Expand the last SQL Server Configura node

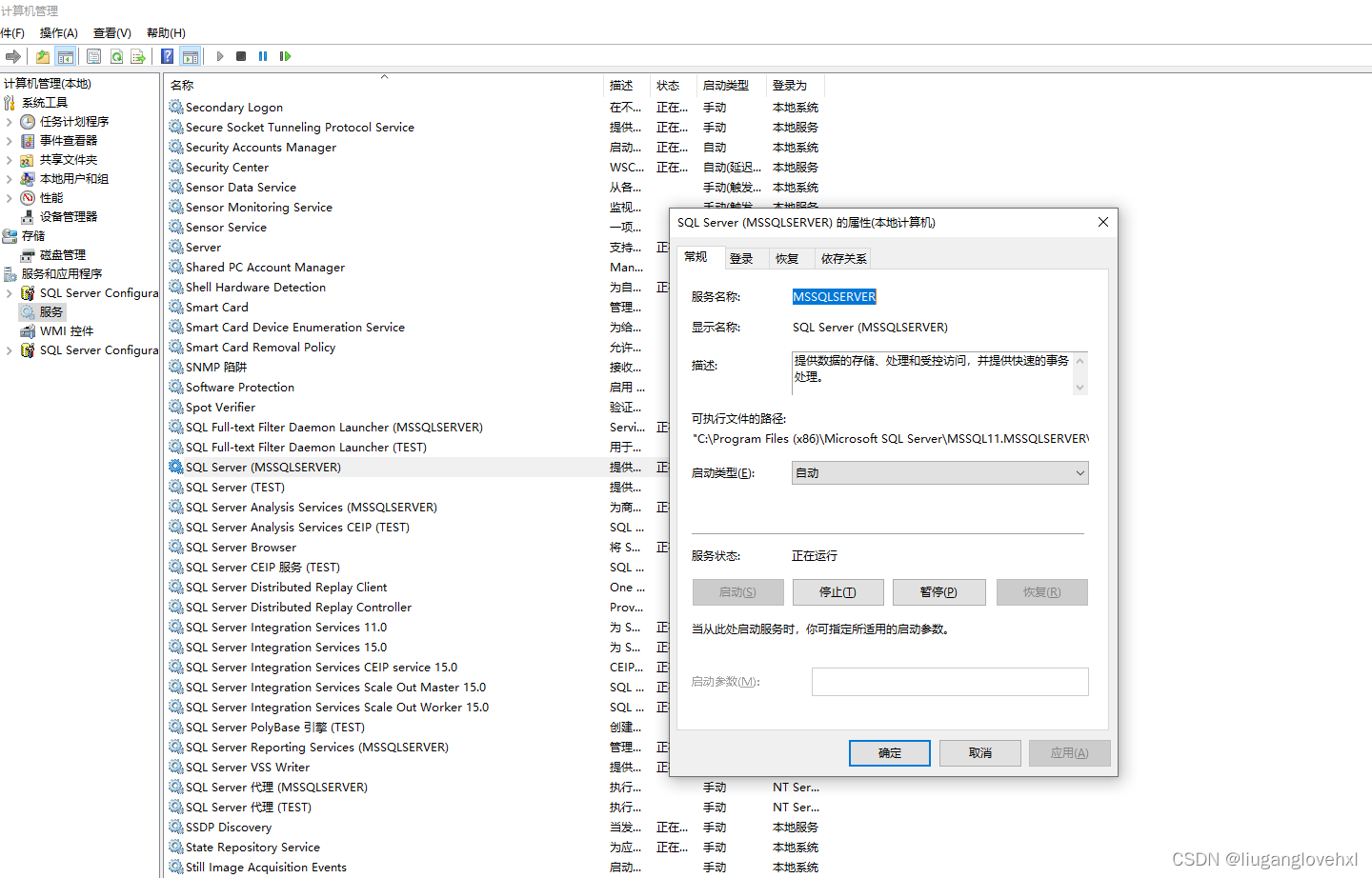[10, 350]
